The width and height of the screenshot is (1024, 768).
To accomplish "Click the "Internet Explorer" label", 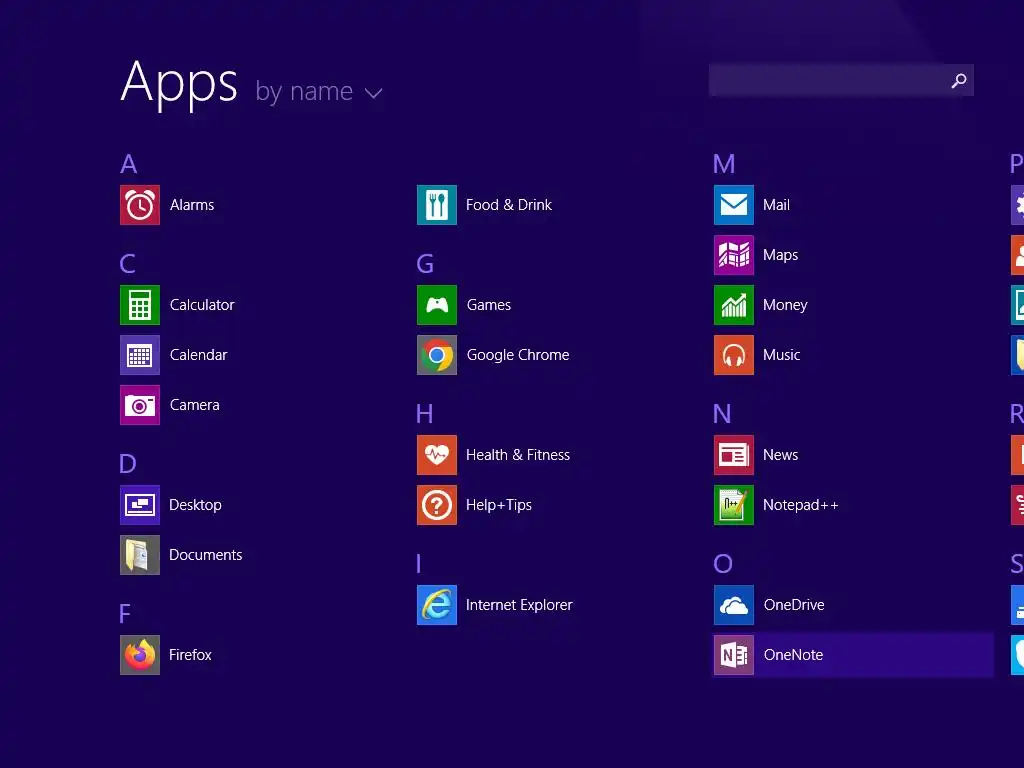I will tap(519, 605).
